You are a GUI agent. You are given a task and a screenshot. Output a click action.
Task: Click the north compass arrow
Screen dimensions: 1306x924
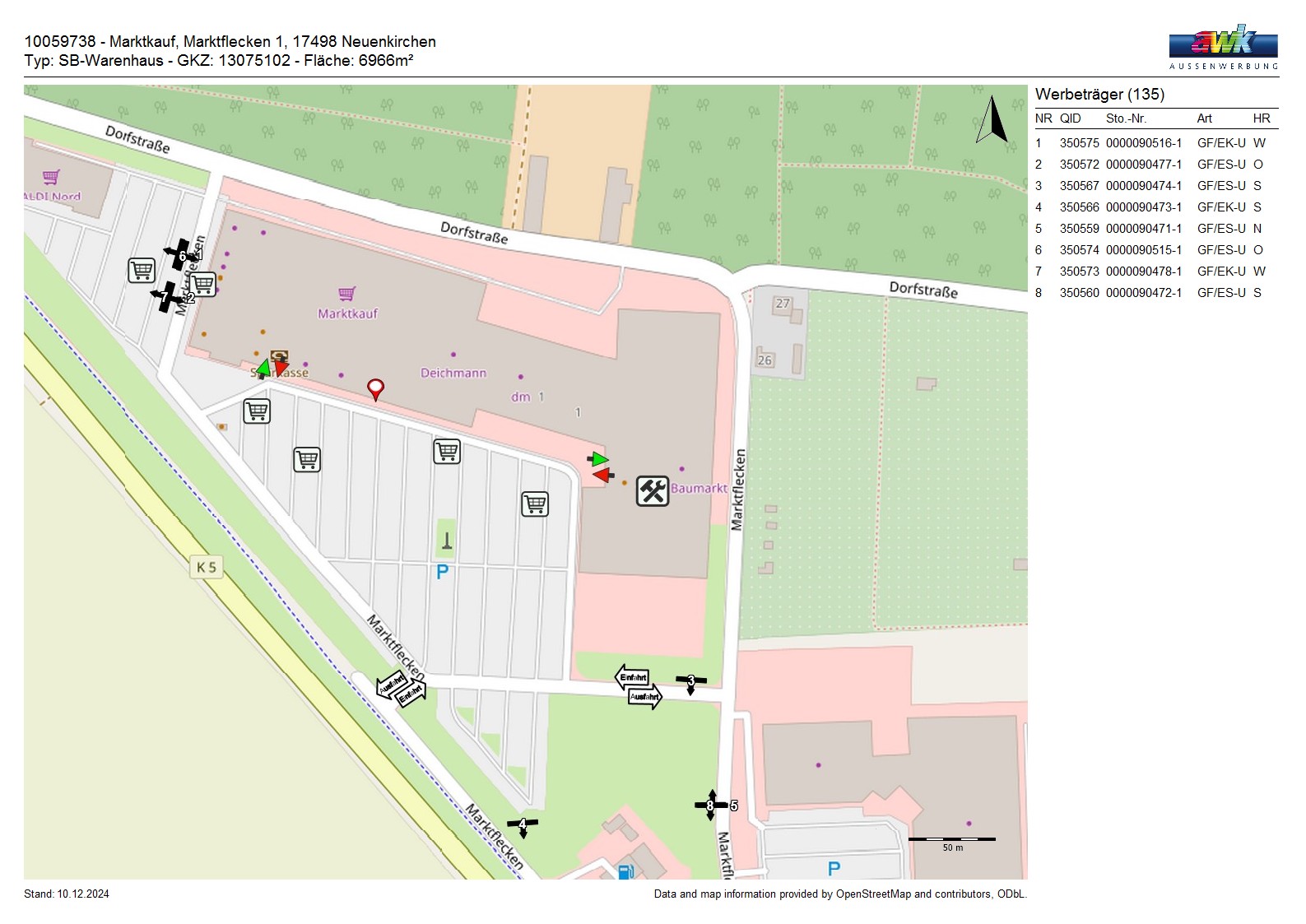coord(993,119)
